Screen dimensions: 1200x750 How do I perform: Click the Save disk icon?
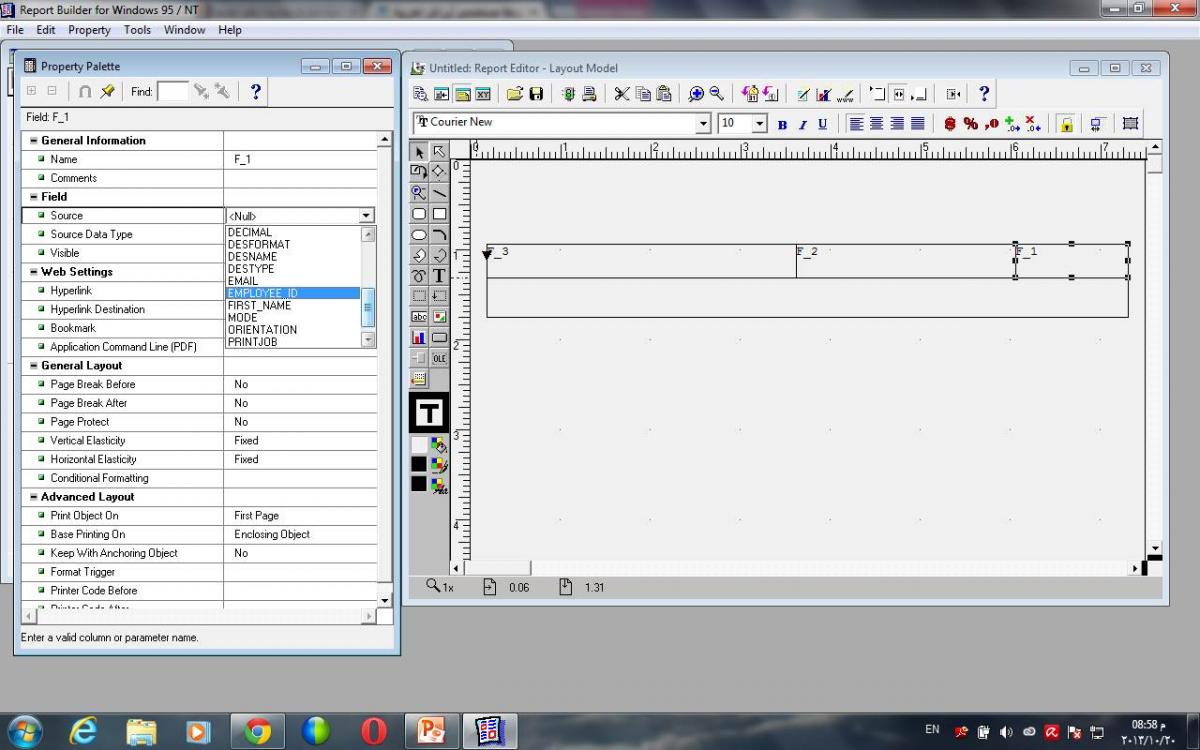(536, 94)
